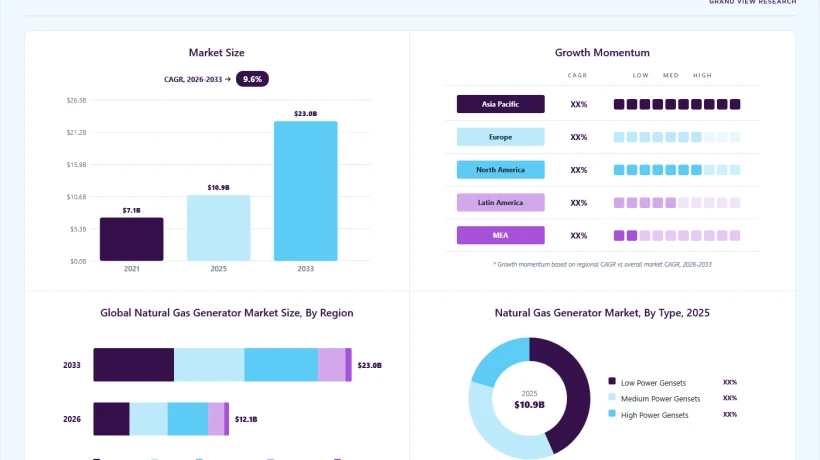Click the 2026 row label in region chart
Viewport: 820px width, 460px height.
pos(72,419)
